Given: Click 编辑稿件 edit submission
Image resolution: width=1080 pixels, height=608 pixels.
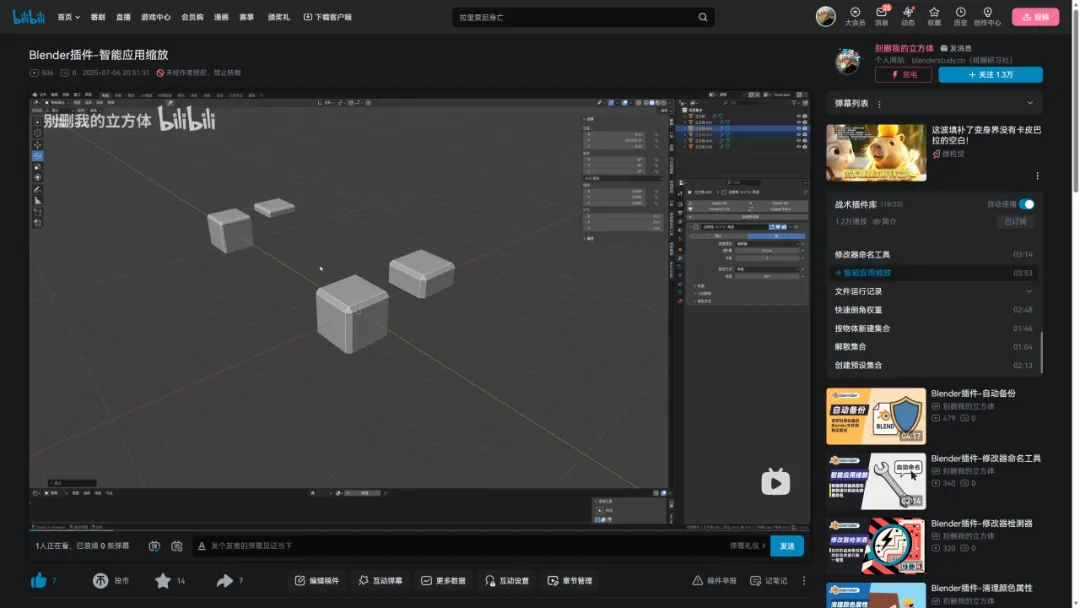Looking at the screenshot, I should tap(317, 580).
